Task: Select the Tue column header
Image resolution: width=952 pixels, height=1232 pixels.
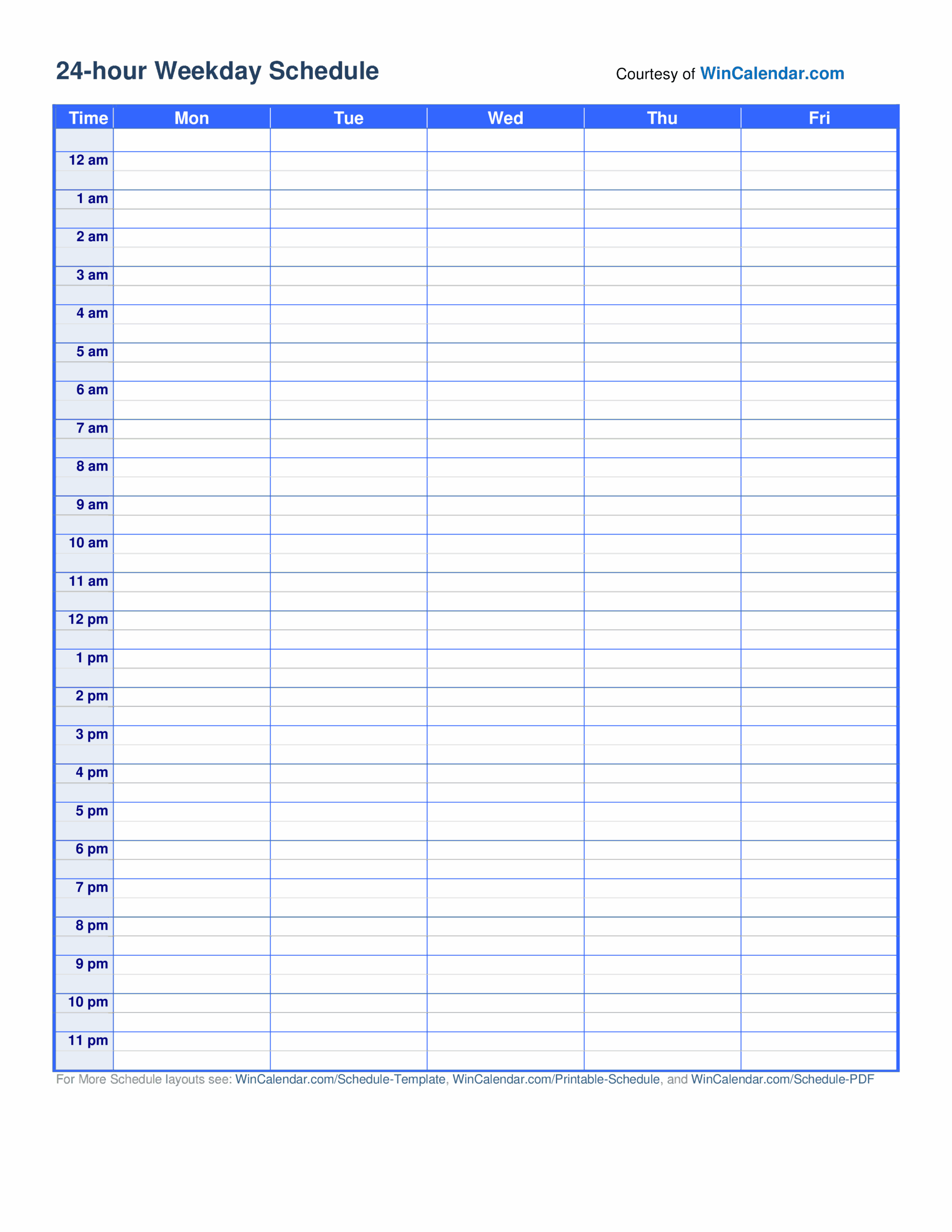Action: point(348,118)
